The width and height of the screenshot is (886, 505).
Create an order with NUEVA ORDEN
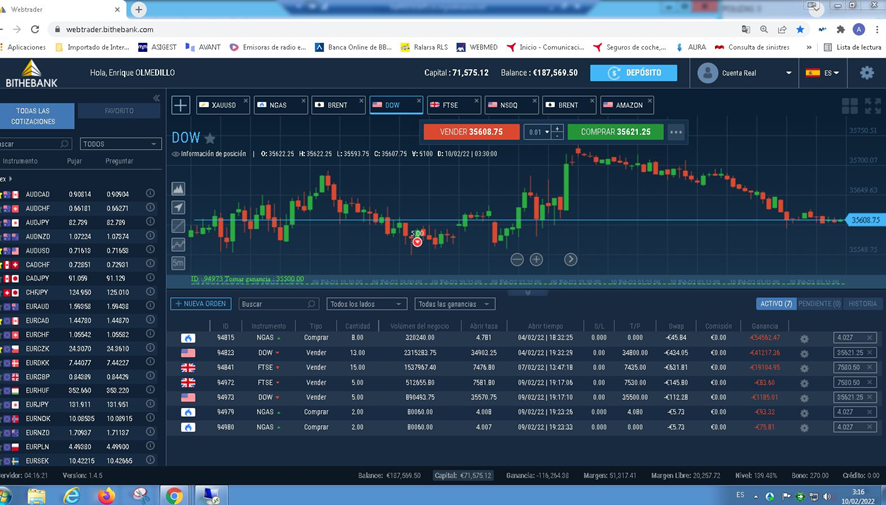tap(201, 304)
